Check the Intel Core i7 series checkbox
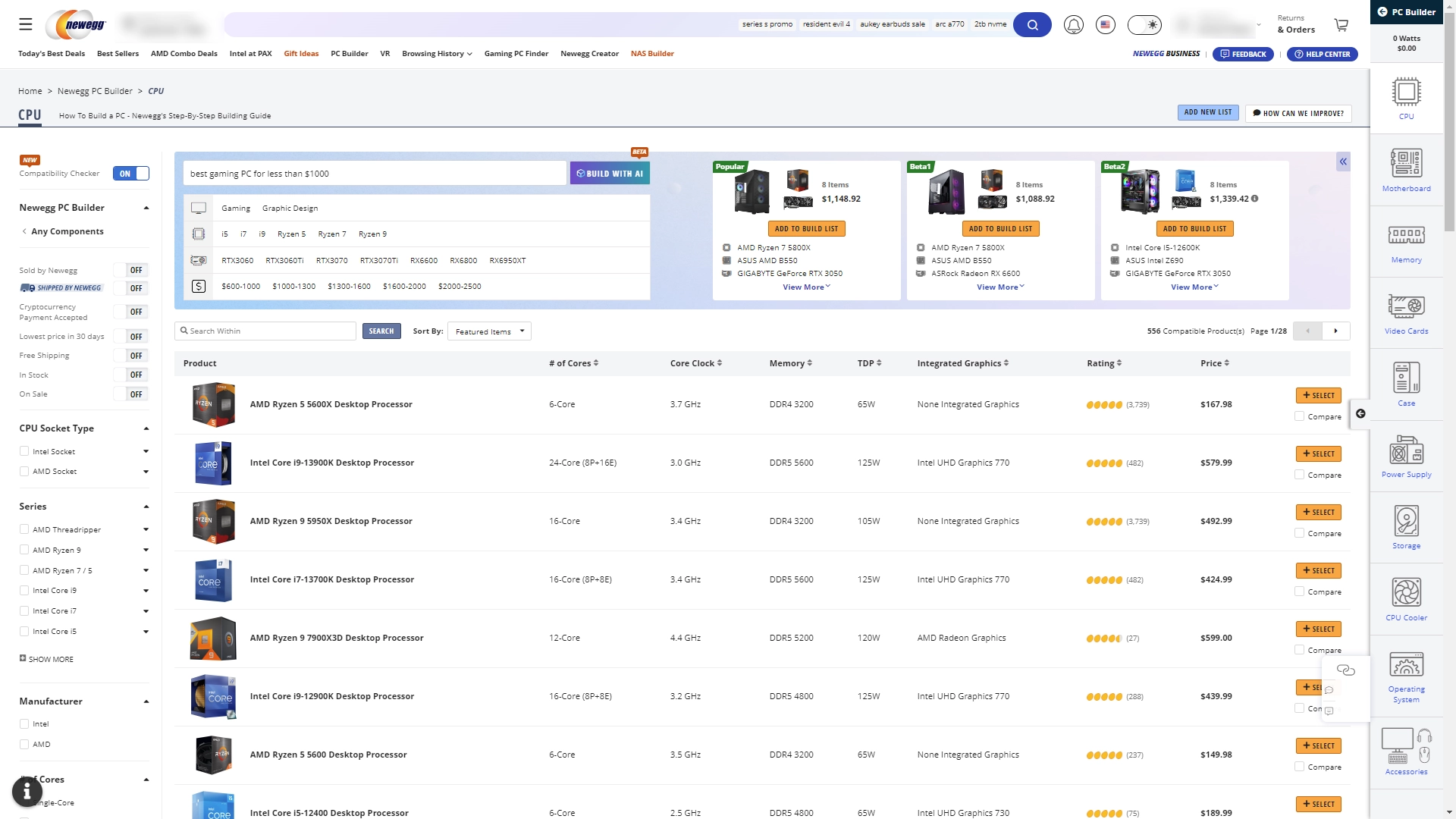 tap(24, 610)
